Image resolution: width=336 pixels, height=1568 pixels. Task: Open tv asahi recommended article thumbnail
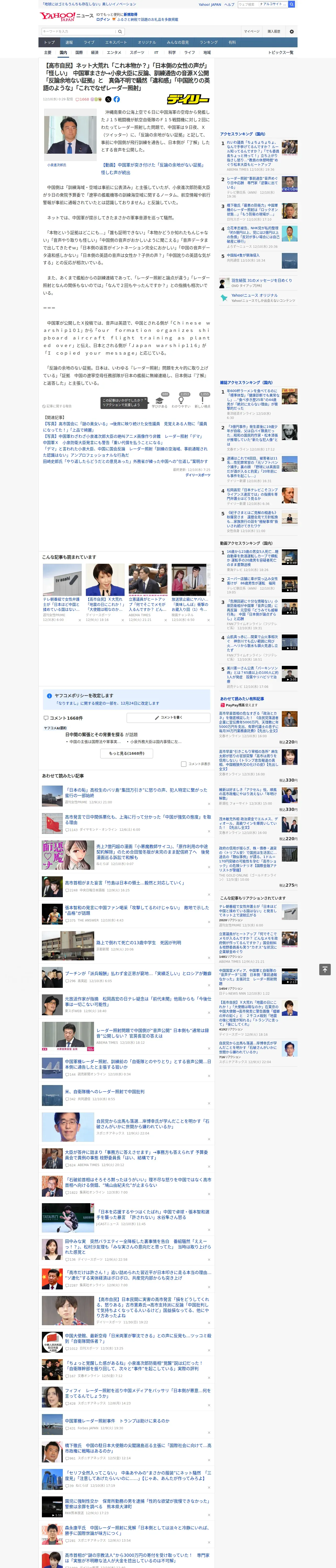pyautogui.click(x=62, y=579)
